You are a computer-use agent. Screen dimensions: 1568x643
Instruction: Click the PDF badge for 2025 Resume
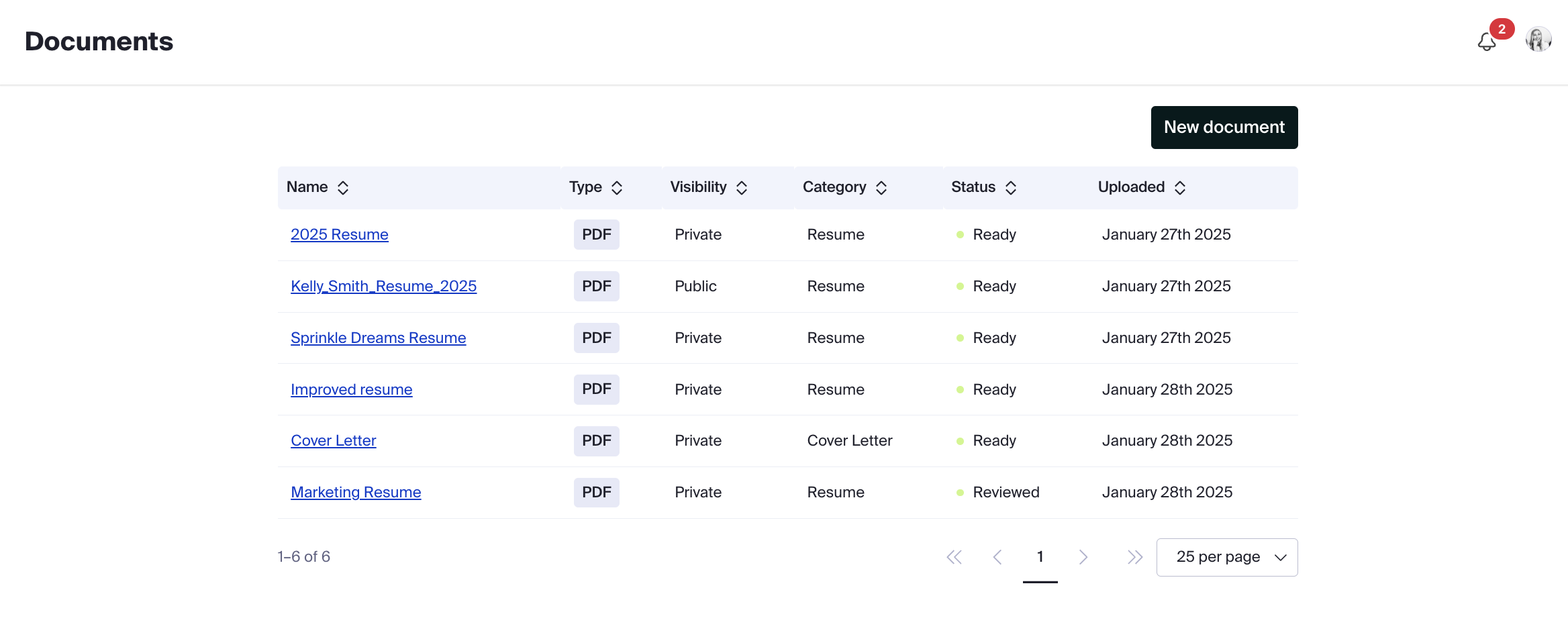coord(597,235)
